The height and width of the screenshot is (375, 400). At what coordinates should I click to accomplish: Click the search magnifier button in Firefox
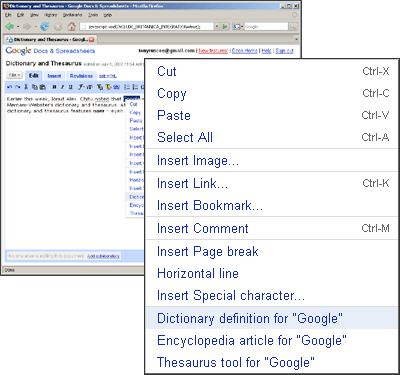click(293, 26)
